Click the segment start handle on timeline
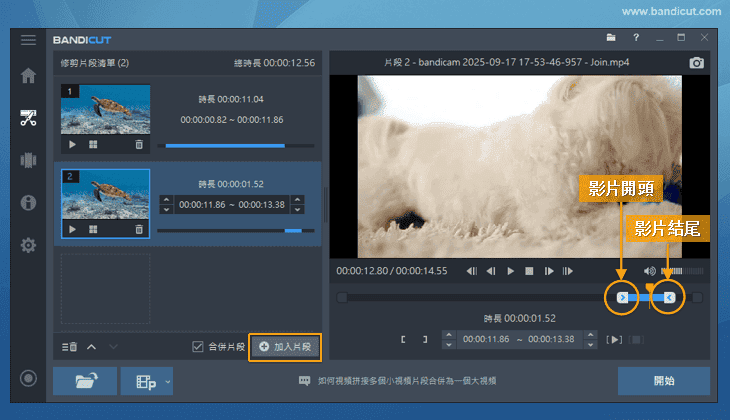Viewport: 730px width, 420px height. tap(622, 298)
